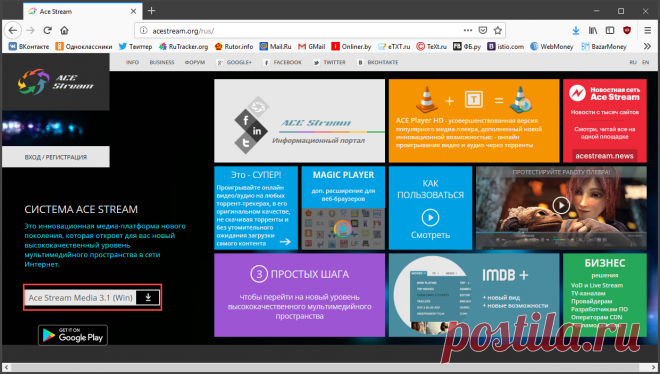
Task: Click Смотреть play icon in КАК ПОЛЬЗОВАТЬСЯ
Action: 430,218
